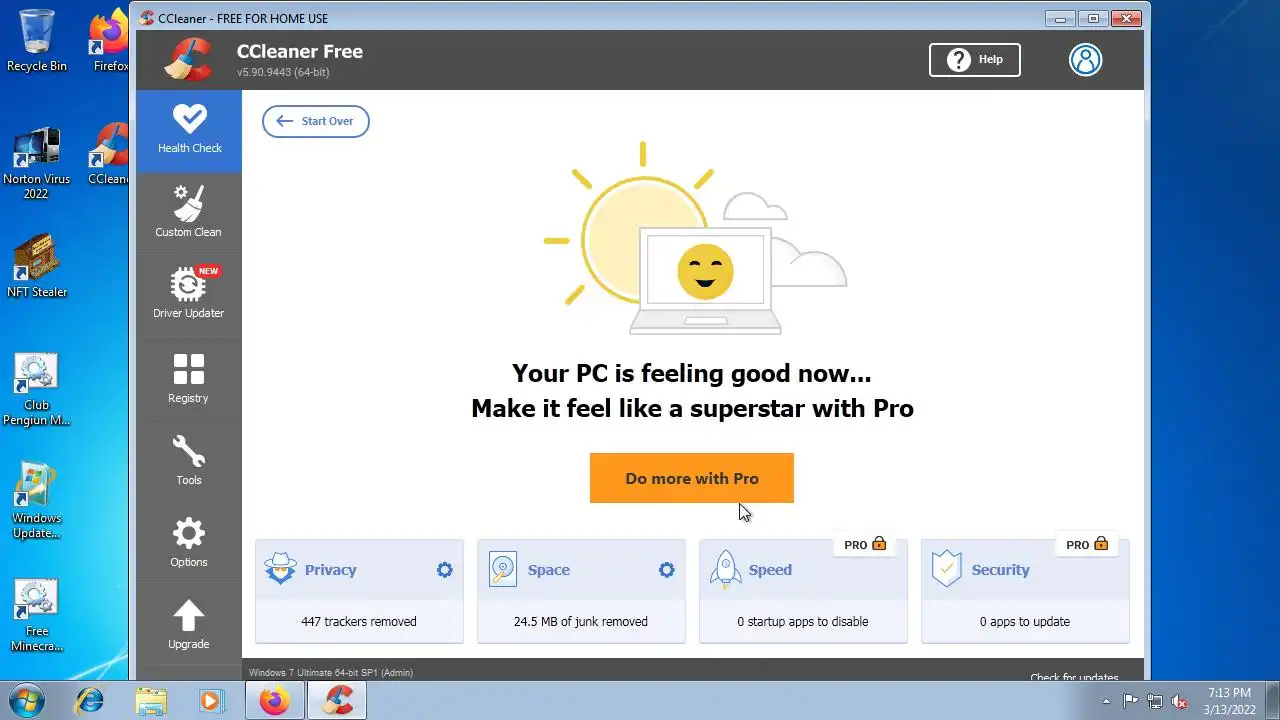
Task: Open Internet Explorer from the taskbar
Action: [89, 701]
